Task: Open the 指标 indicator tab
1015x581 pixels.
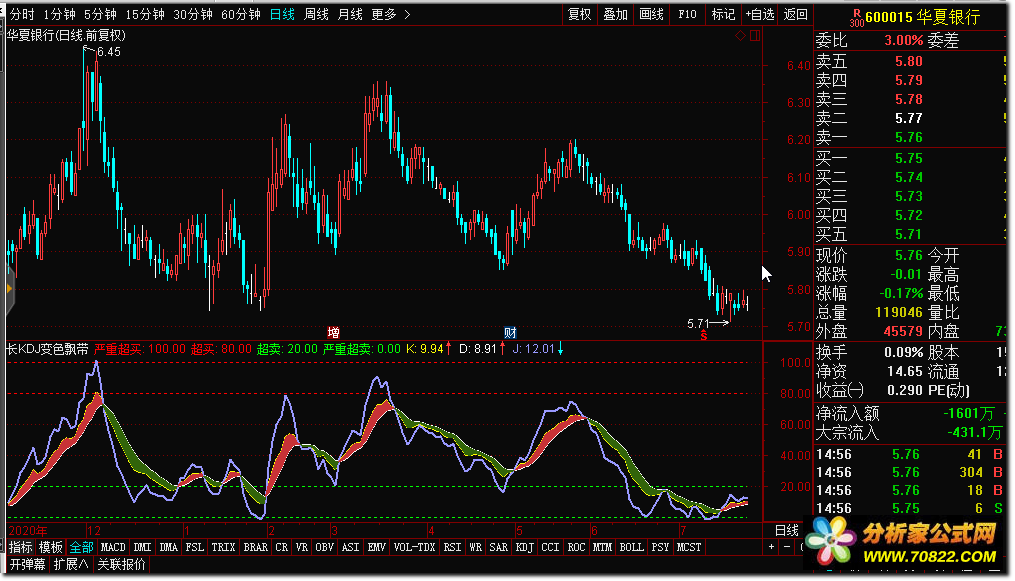Action: point(21,547)
